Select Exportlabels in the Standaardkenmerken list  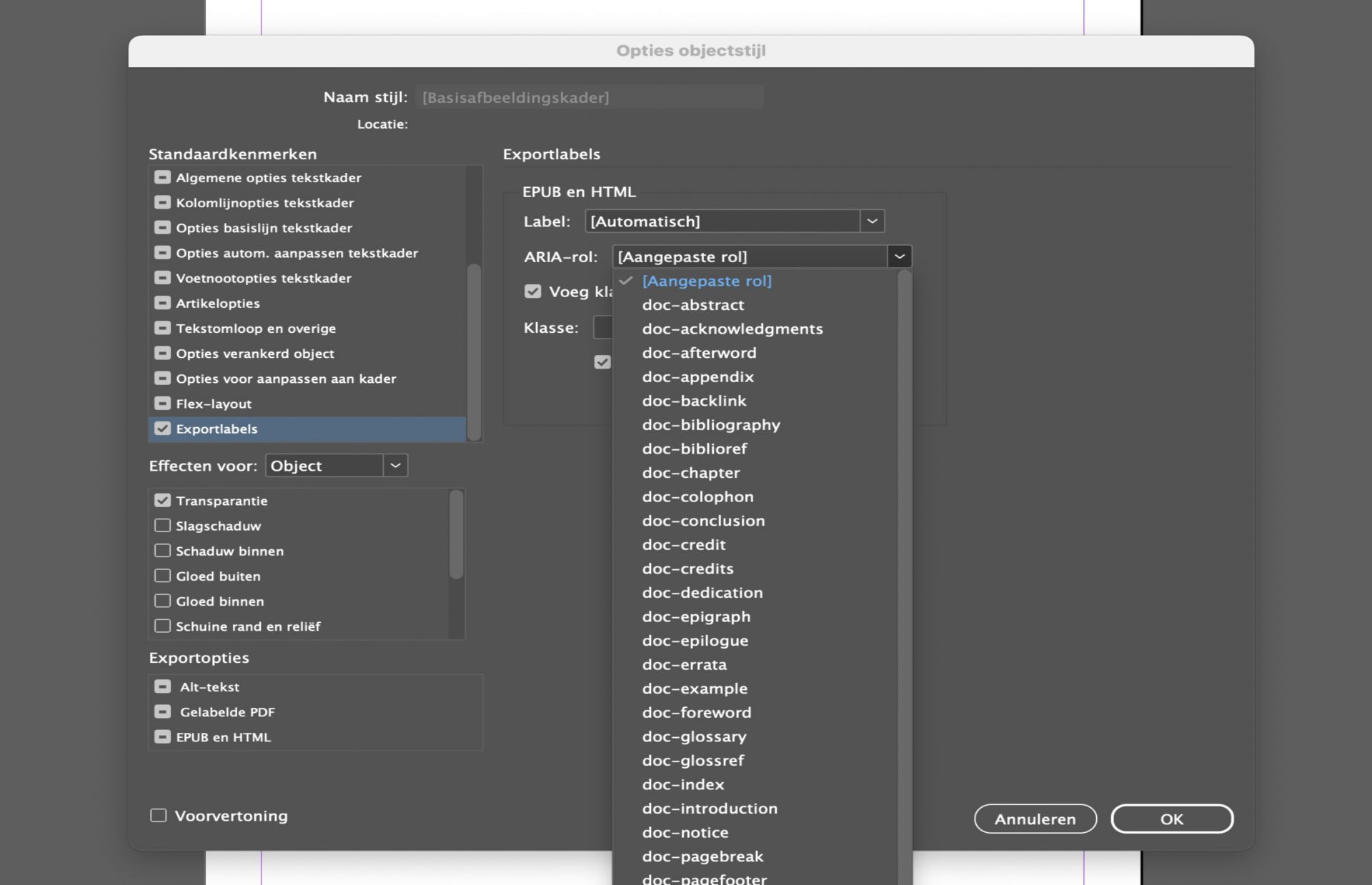[x=217, y=429]
